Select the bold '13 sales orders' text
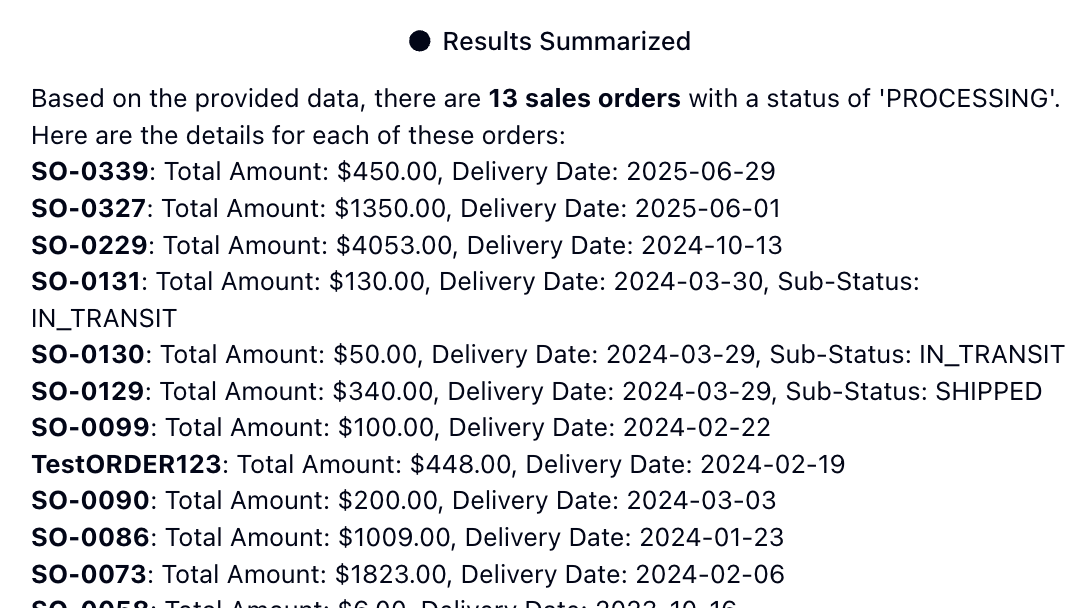 [584, 99]
